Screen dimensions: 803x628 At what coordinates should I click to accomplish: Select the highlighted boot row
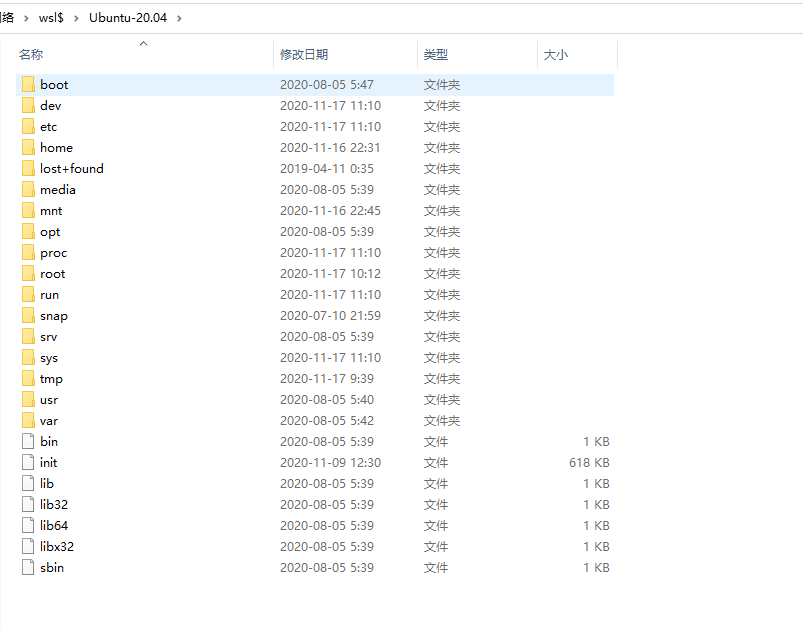tap(300, 85)
